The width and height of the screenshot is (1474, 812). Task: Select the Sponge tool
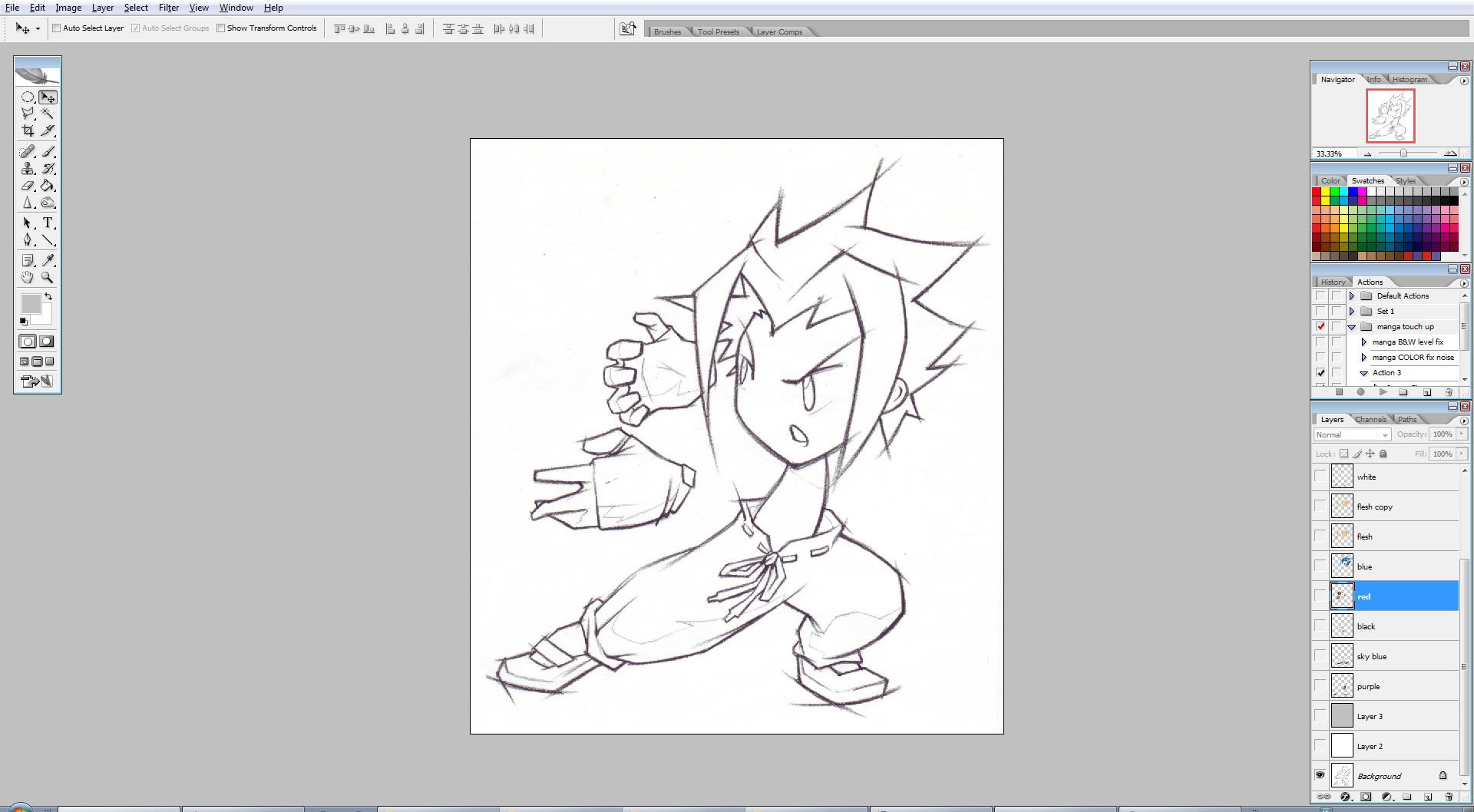coord(48,203)
